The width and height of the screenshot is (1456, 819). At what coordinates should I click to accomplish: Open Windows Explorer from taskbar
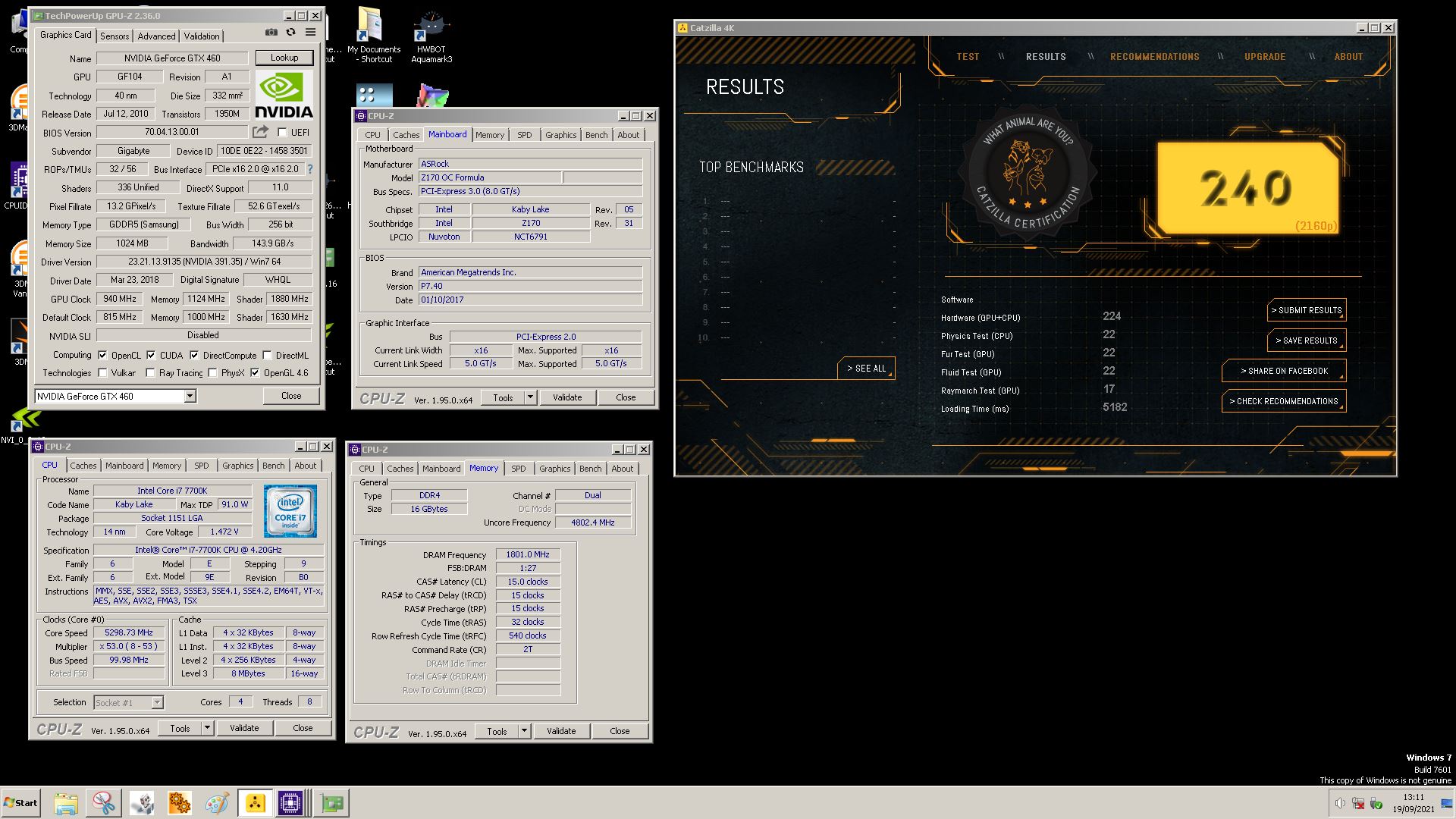(x=66, y=803)
